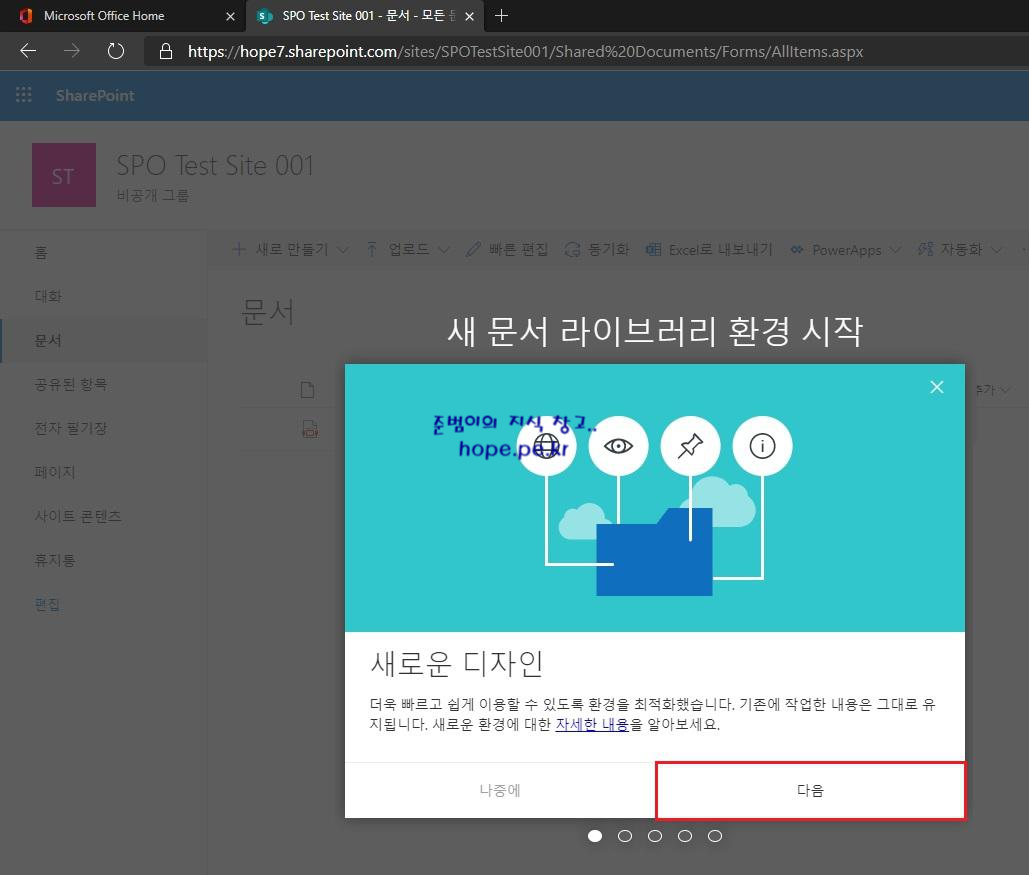
Task: Click the 자동화 flow icon
Action: [925, 249]
